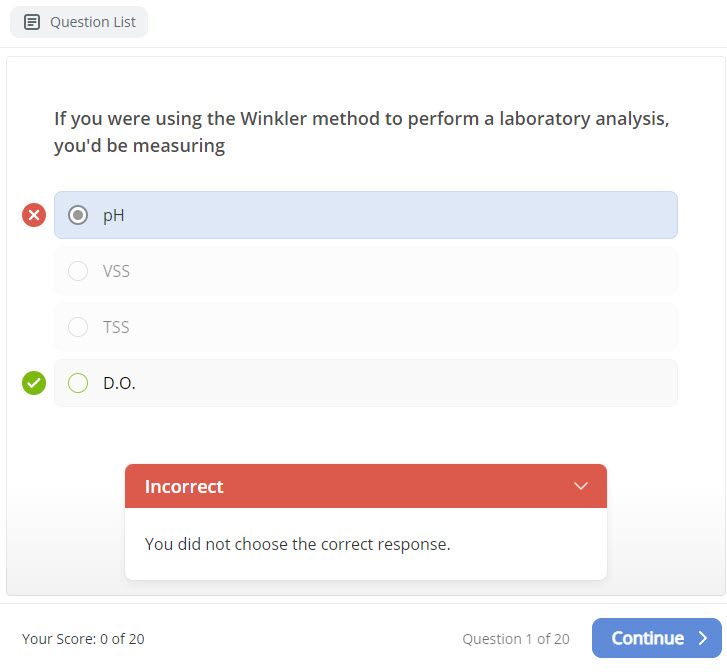The height and width of the screenshot is (672, 727).
Task: Click the VSS answer option label
Action: (x=116, y=271)
